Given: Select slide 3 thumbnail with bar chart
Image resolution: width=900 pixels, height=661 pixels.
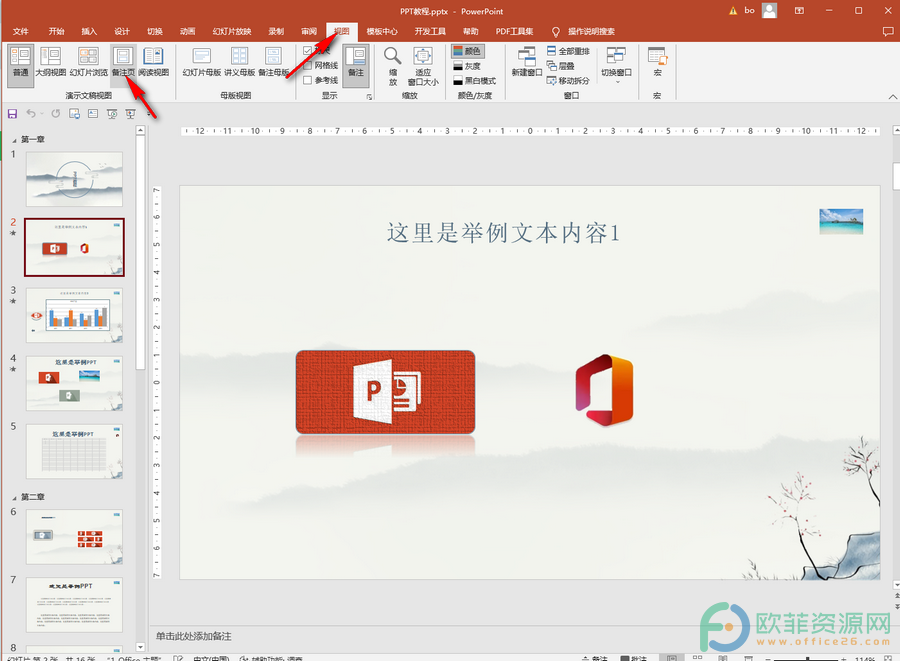Looking at the screenshot, I should (74, 316).
